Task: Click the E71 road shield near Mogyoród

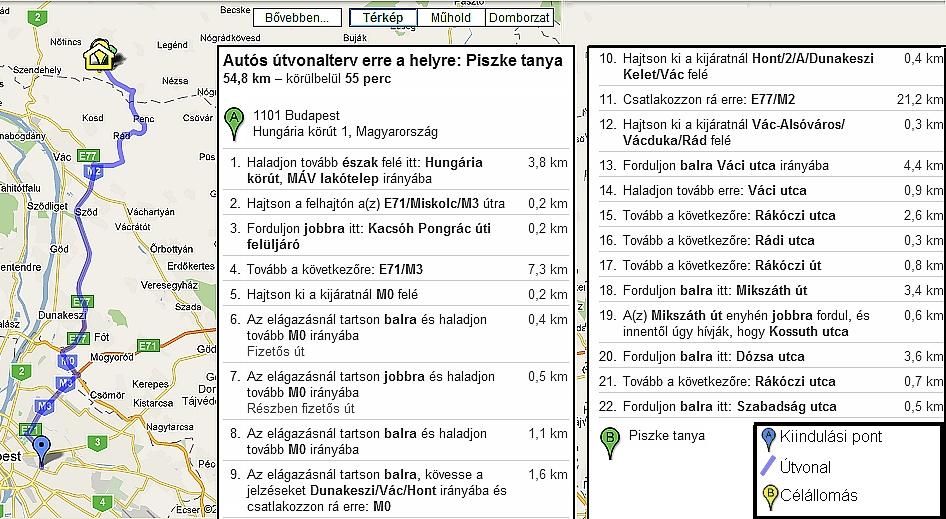Action: click(148, 346)
